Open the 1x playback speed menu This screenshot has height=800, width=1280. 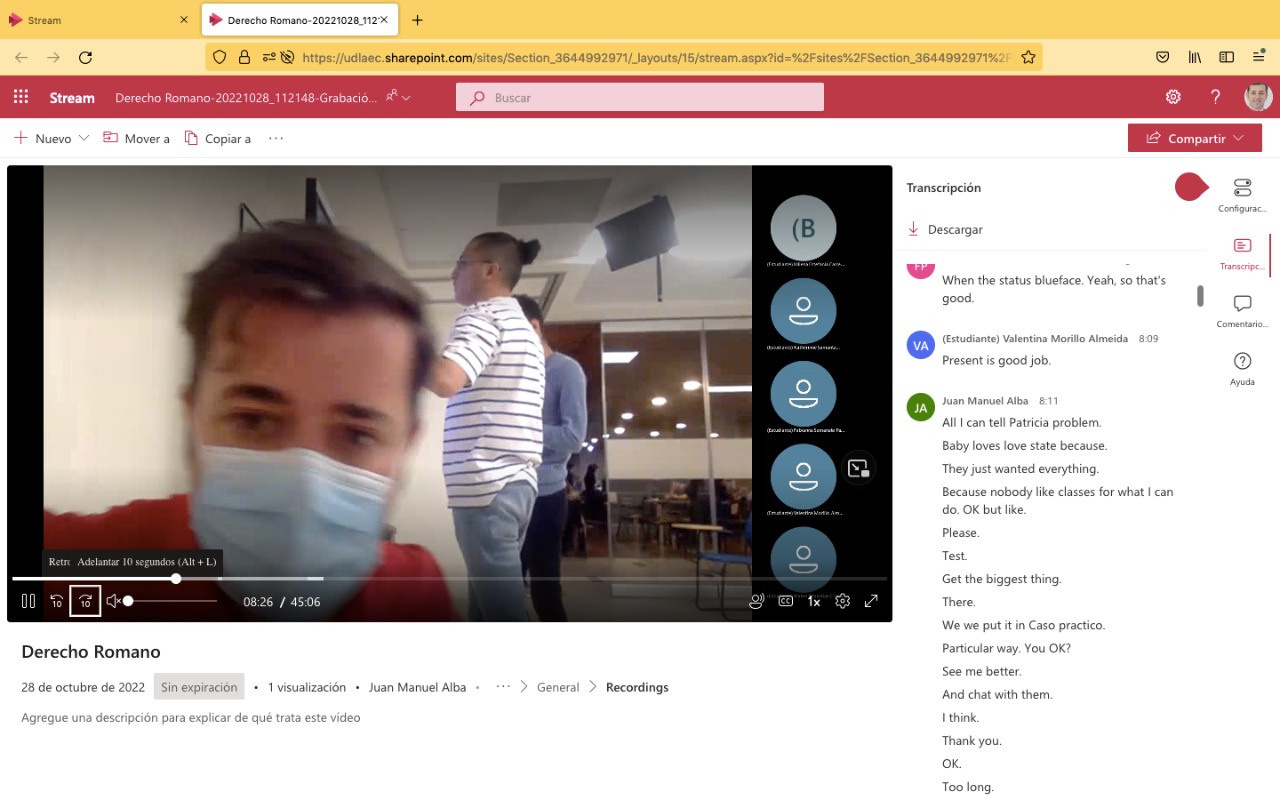[814, 601]
